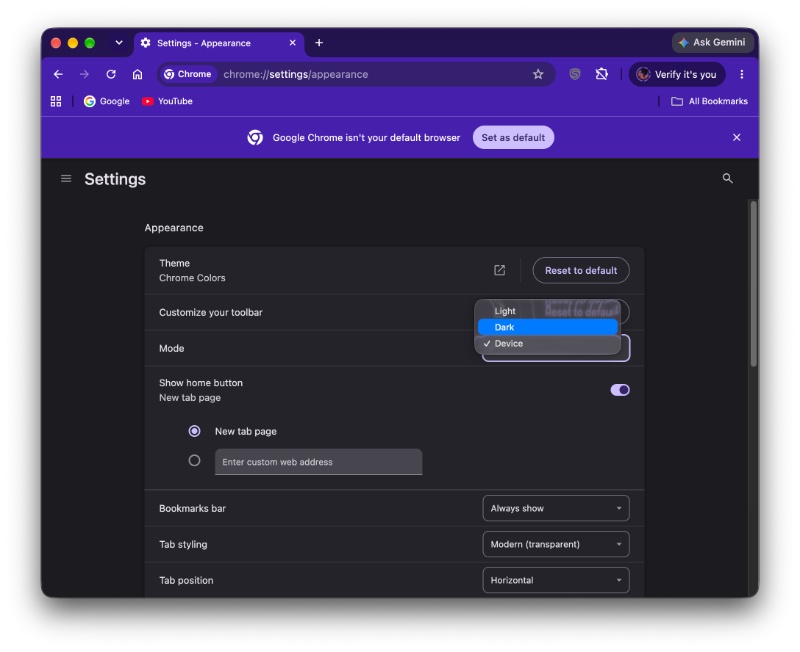Select the custom web address radio button
800x652 pixels.
click(x=194, y=461)
